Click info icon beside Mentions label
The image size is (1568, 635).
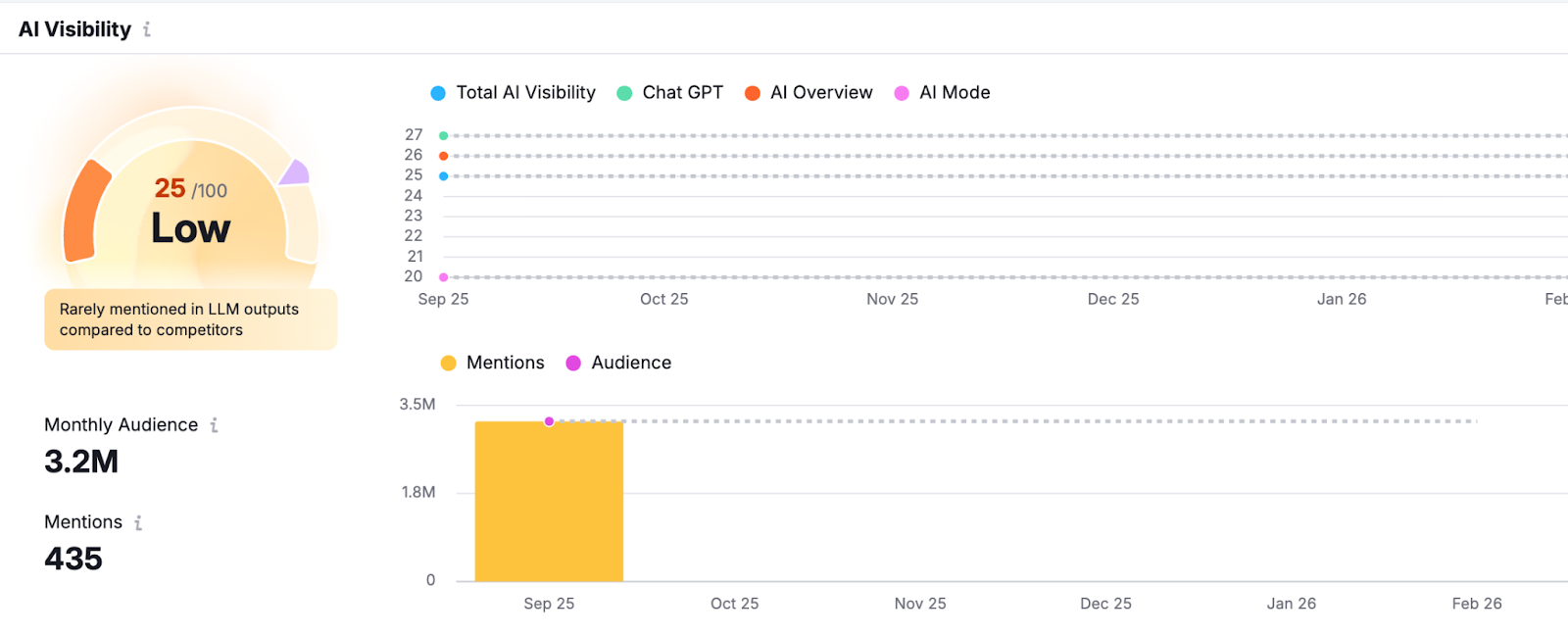(x=138, y=523)
